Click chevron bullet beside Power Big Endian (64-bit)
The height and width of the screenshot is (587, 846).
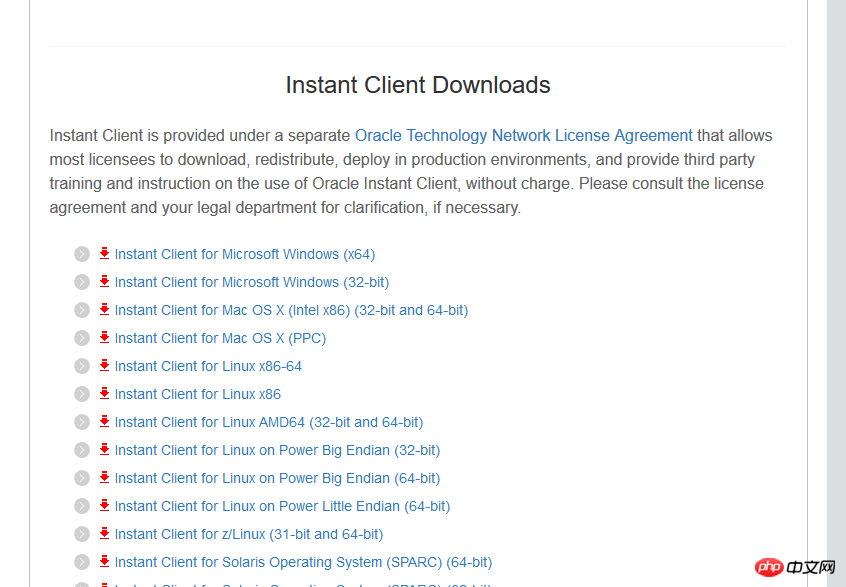point(82,479)
